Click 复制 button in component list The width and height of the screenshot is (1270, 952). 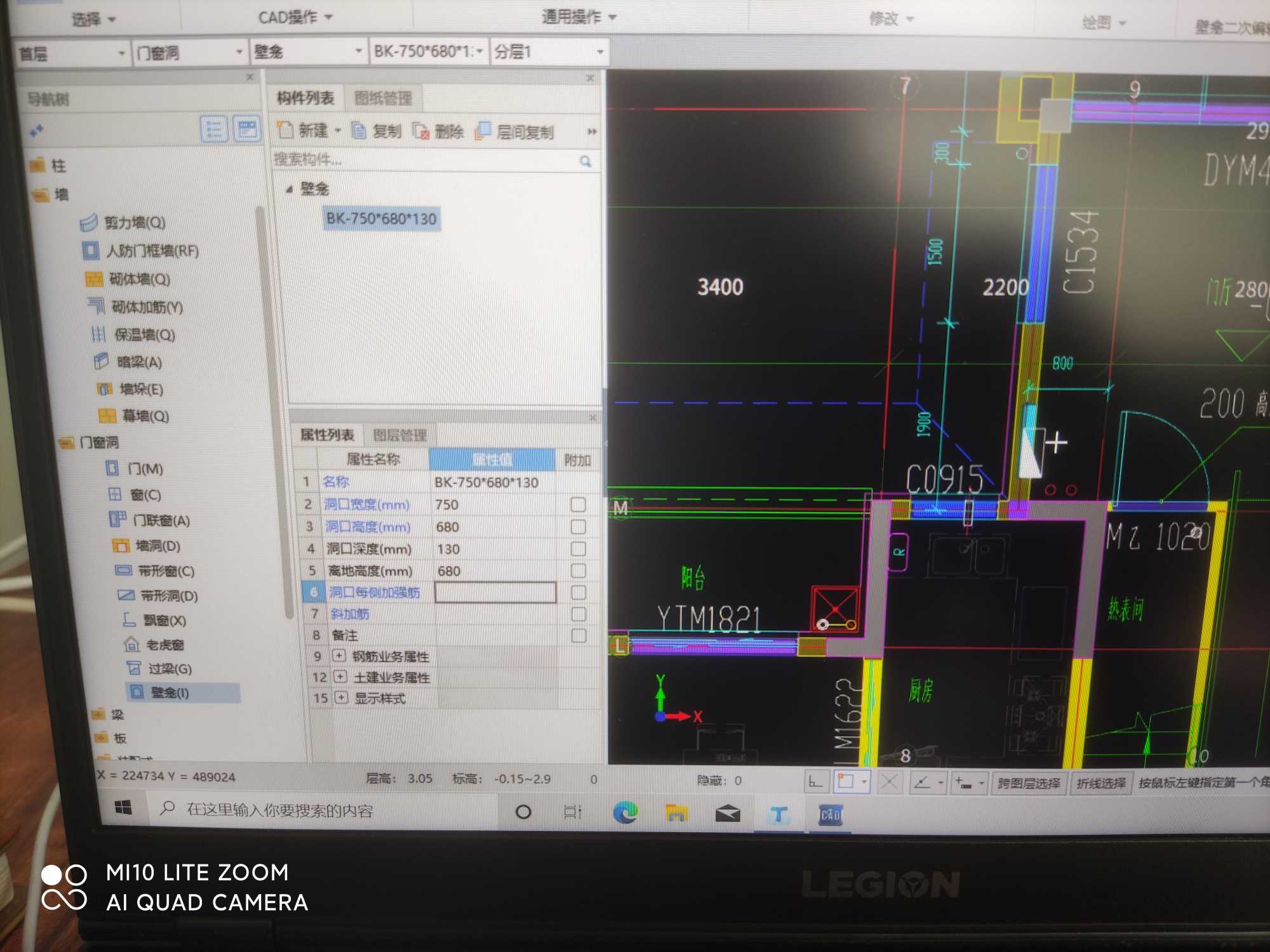377,131
